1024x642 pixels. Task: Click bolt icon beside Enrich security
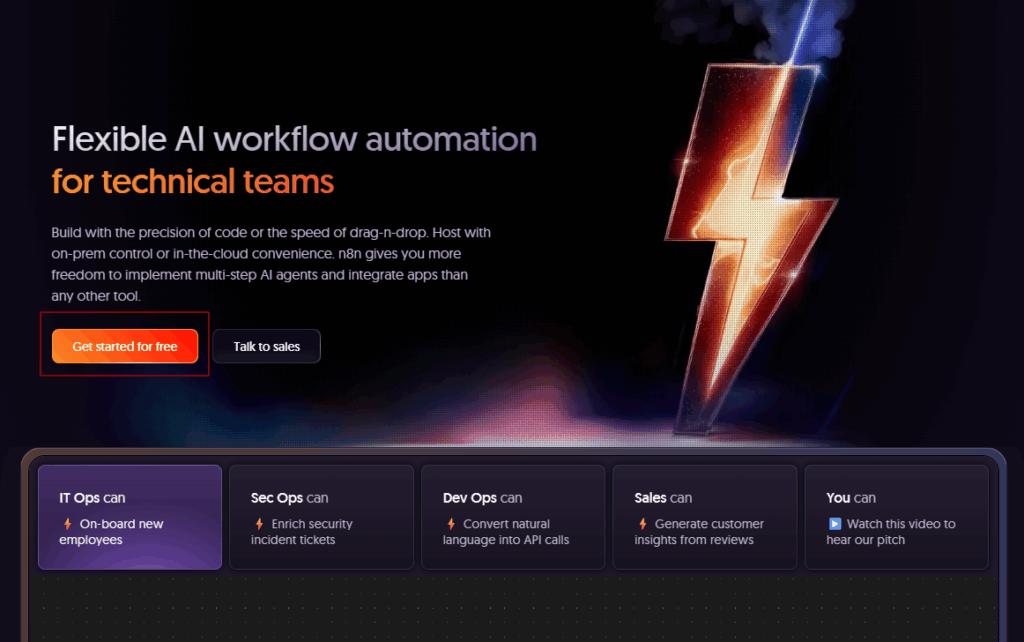coord(259,524)
